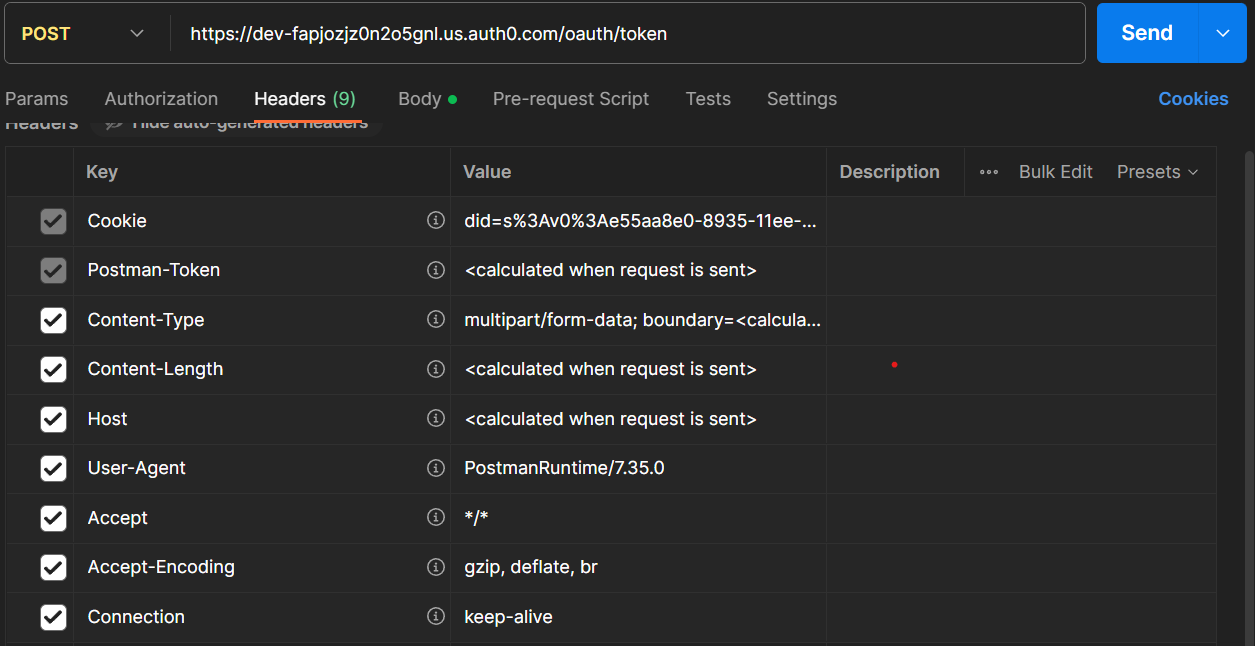Click the Description column header
The image size is (1255, 646).
889,172
